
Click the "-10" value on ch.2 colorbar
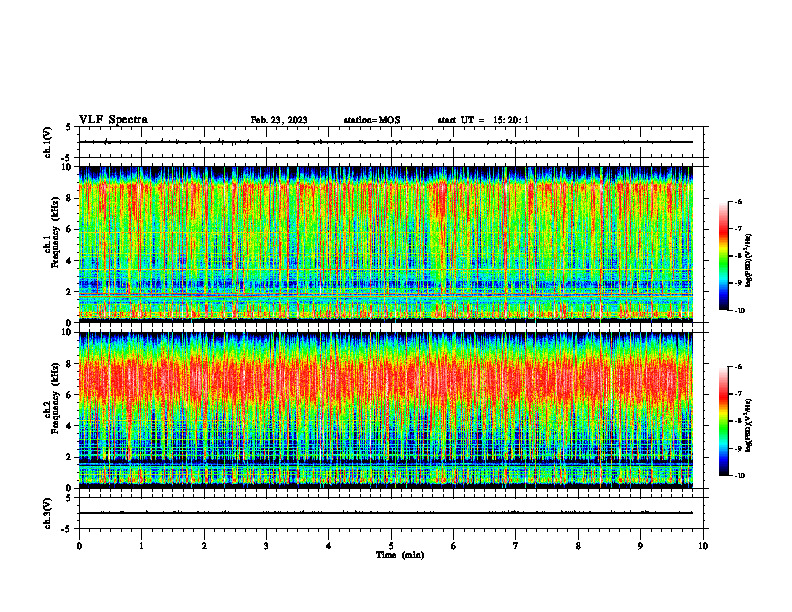739,476
